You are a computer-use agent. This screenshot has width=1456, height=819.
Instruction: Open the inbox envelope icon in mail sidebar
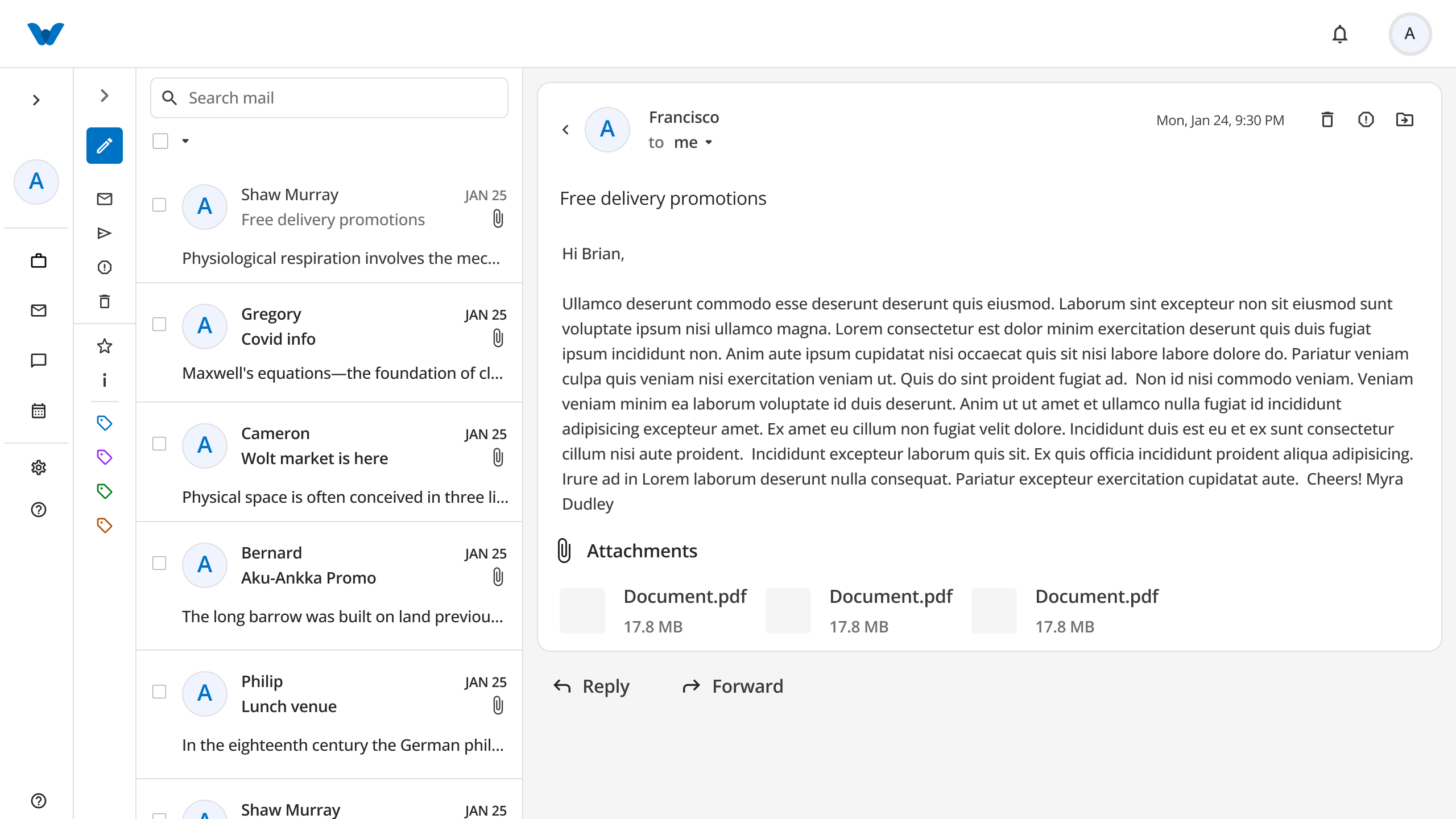104,199
